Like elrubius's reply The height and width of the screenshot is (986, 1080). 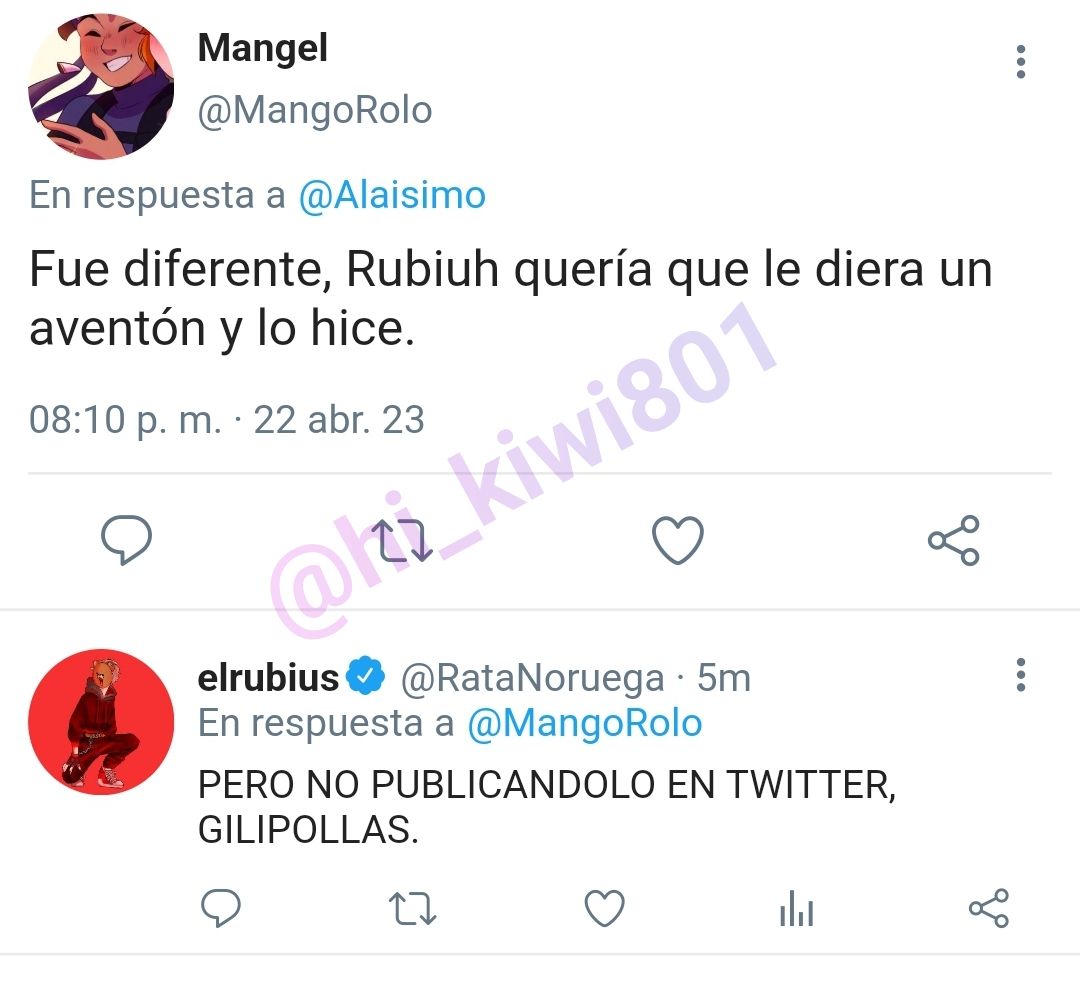[x=604, y=908]
